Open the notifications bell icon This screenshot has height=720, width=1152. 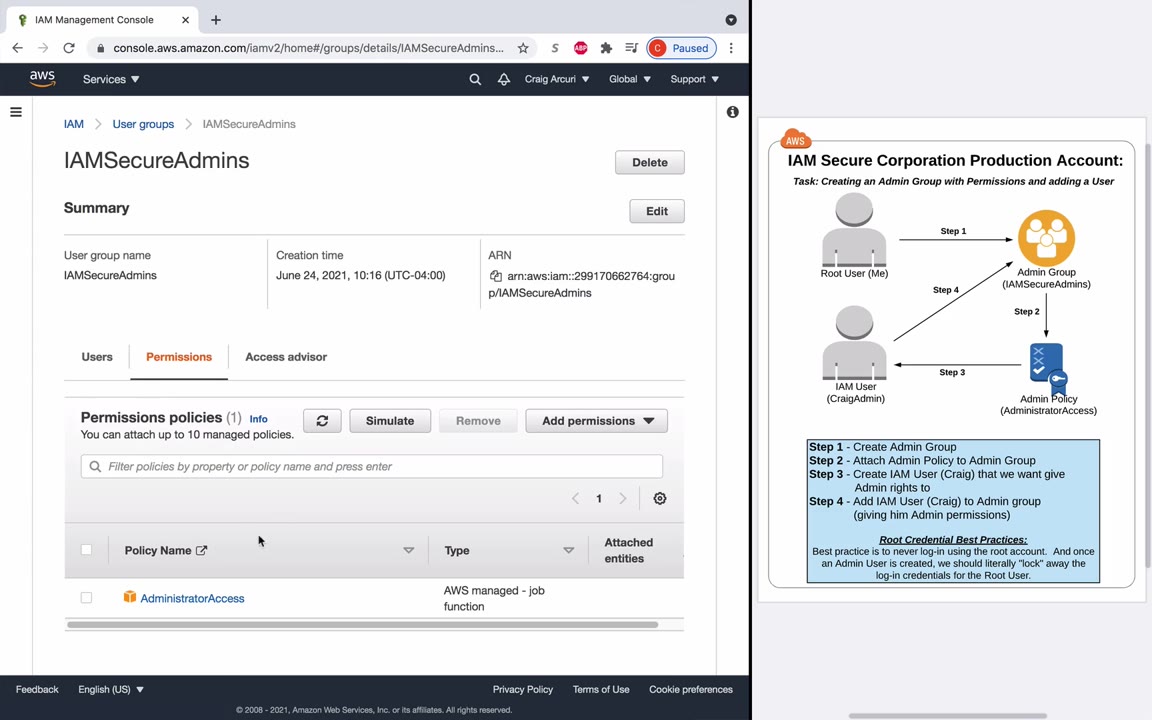pos(504,79)
